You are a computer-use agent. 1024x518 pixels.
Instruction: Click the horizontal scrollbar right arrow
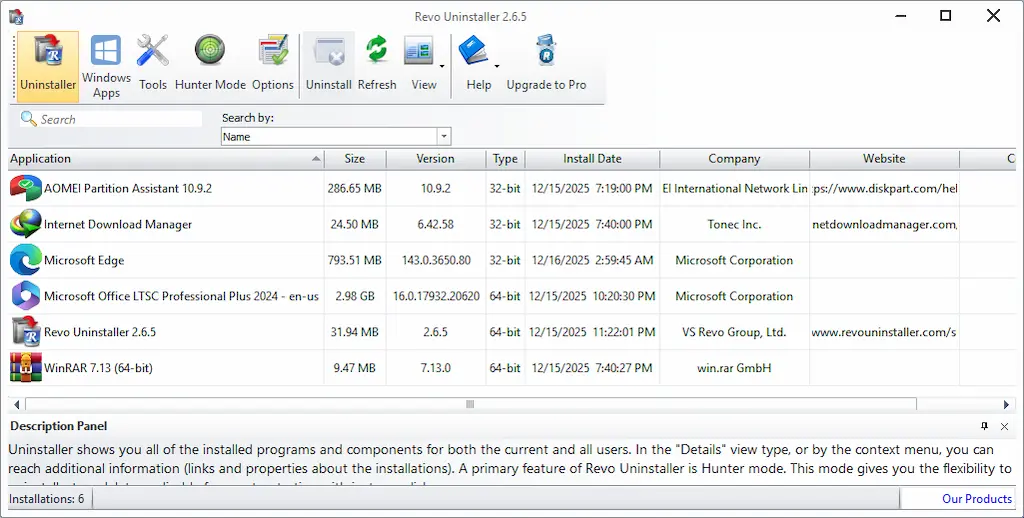[1006, 404]
